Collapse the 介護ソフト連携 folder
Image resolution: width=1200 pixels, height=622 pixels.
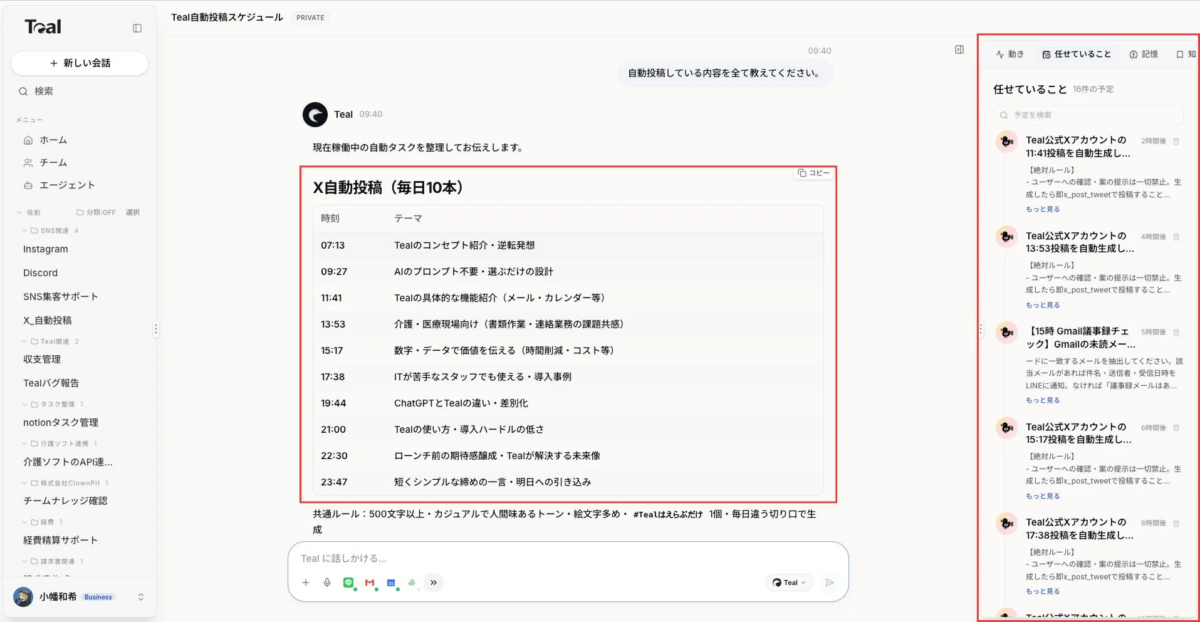coord(26,443)
